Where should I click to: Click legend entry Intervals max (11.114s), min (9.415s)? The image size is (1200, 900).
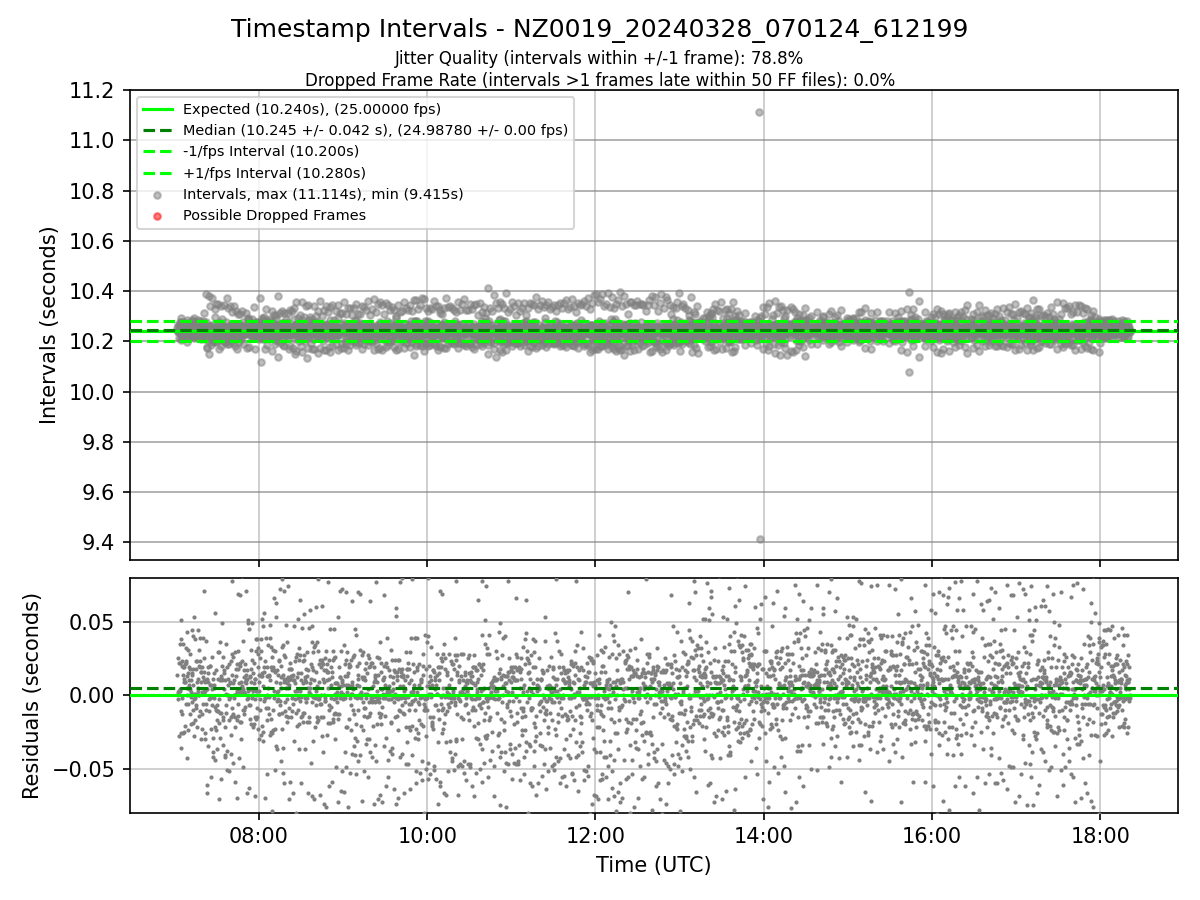pyautogui.click(x=323, y=194)
